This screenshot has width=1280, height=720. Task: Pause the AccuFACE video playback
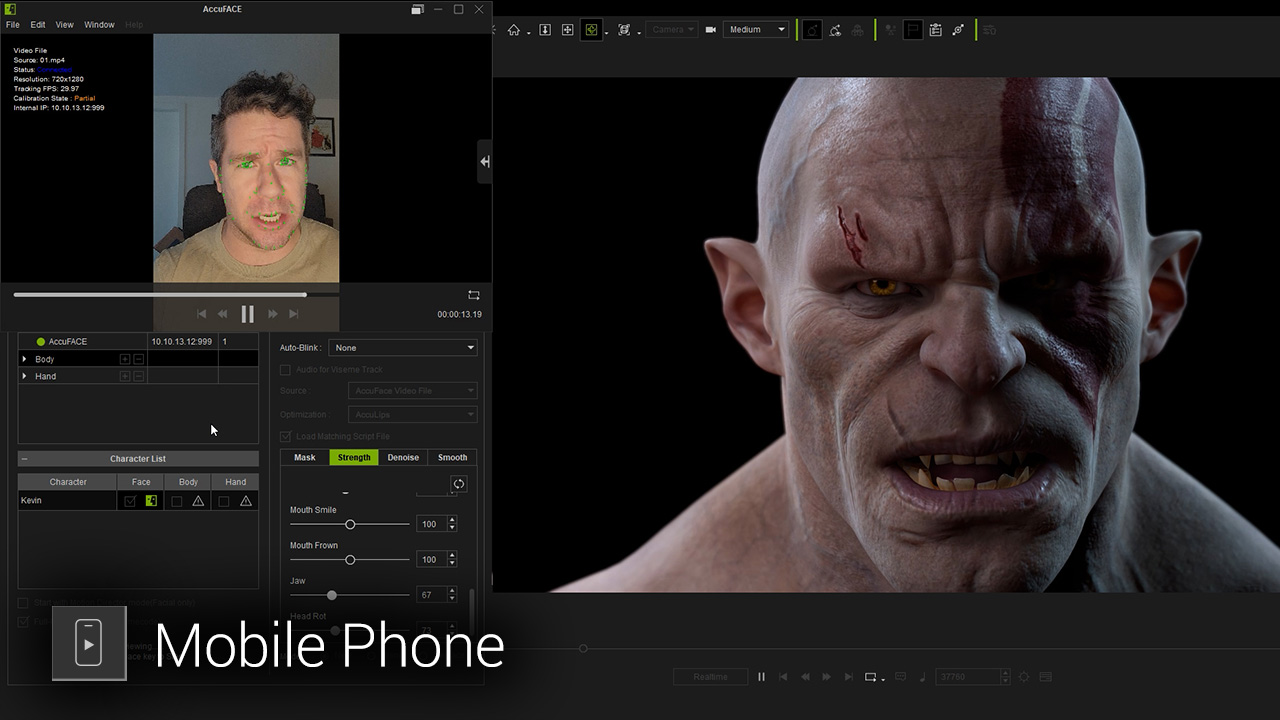248,314
